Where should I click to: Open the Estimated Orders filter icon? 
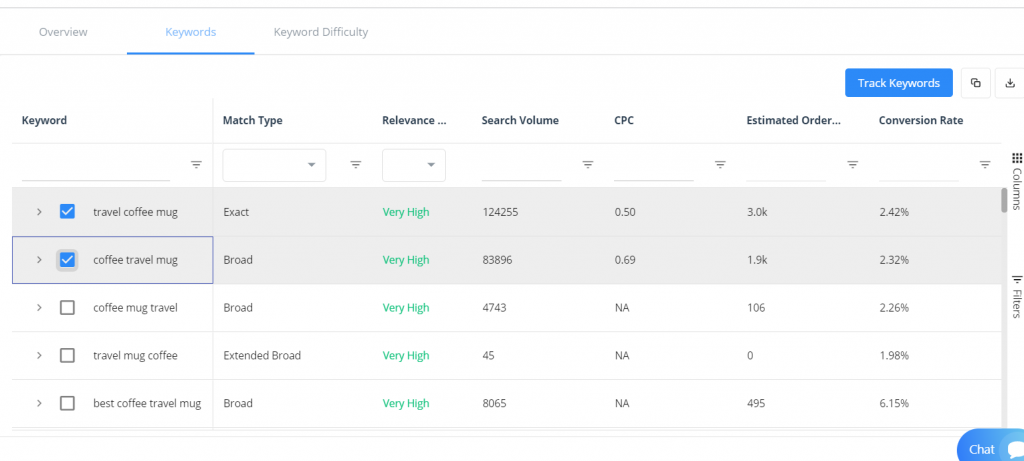[x=852, y=165]
